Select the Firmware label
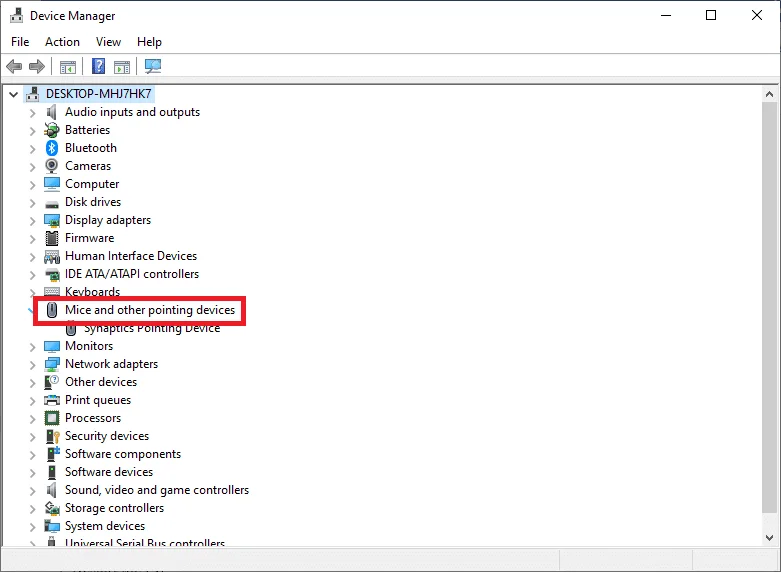The width and height of the screenshot is (781, 573). coord(90,238)
